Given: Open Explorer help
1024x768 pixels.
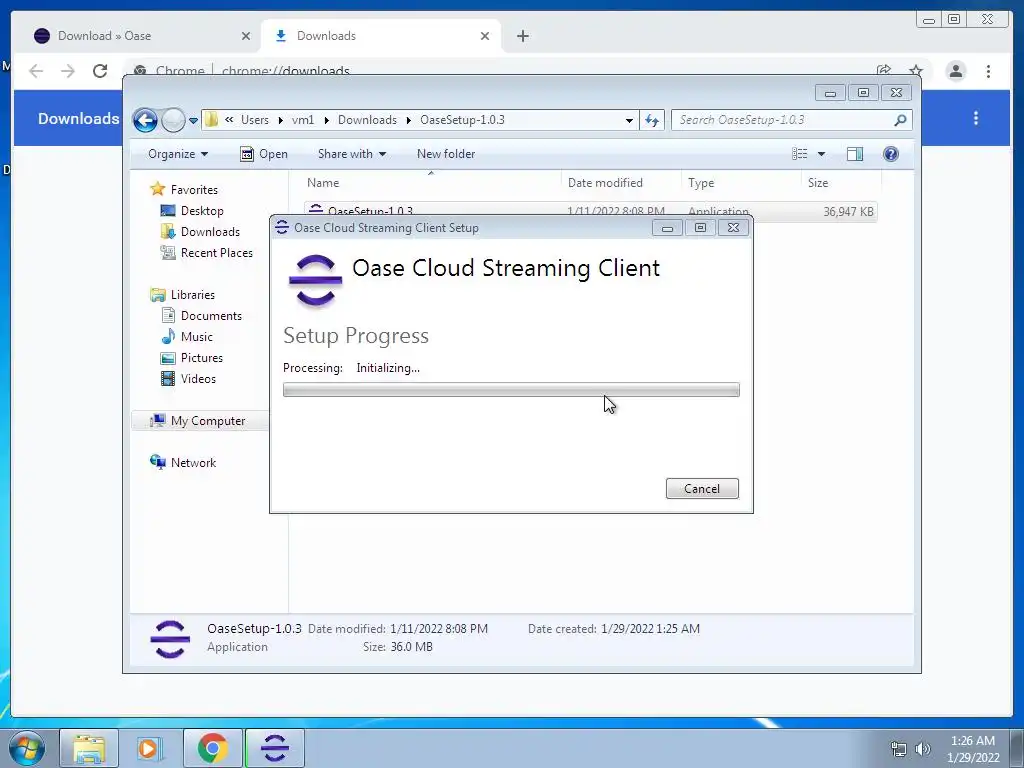Looking at the screenshot, I should click(x=891, y=154).
